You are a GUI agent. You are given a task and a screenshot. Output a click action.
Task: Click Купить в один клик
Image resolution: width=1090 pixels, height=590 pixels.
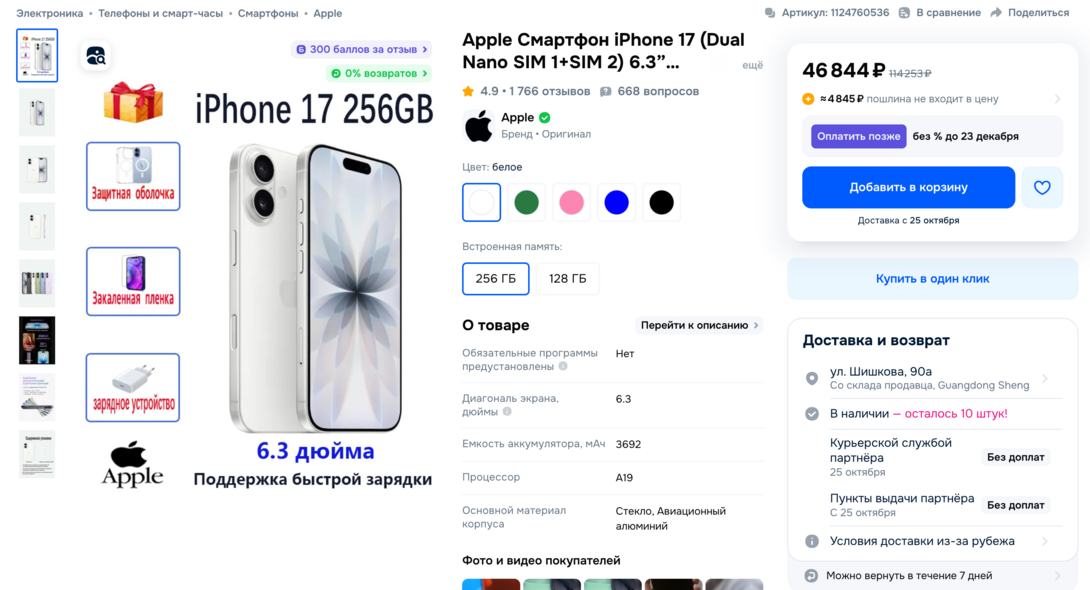click(x=932, y=279)
